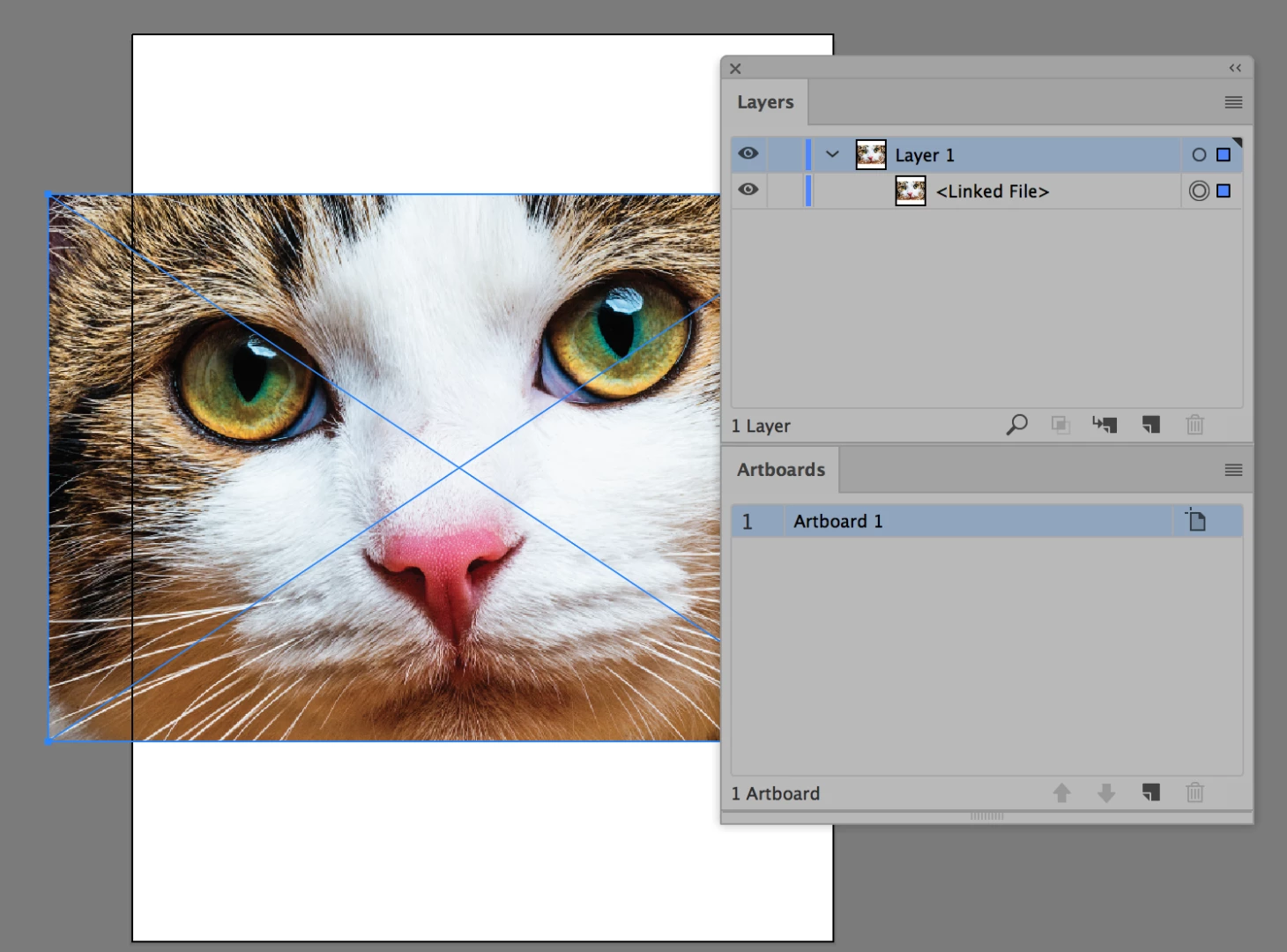Click Artboard 1 options icon

click(1195, 520)
